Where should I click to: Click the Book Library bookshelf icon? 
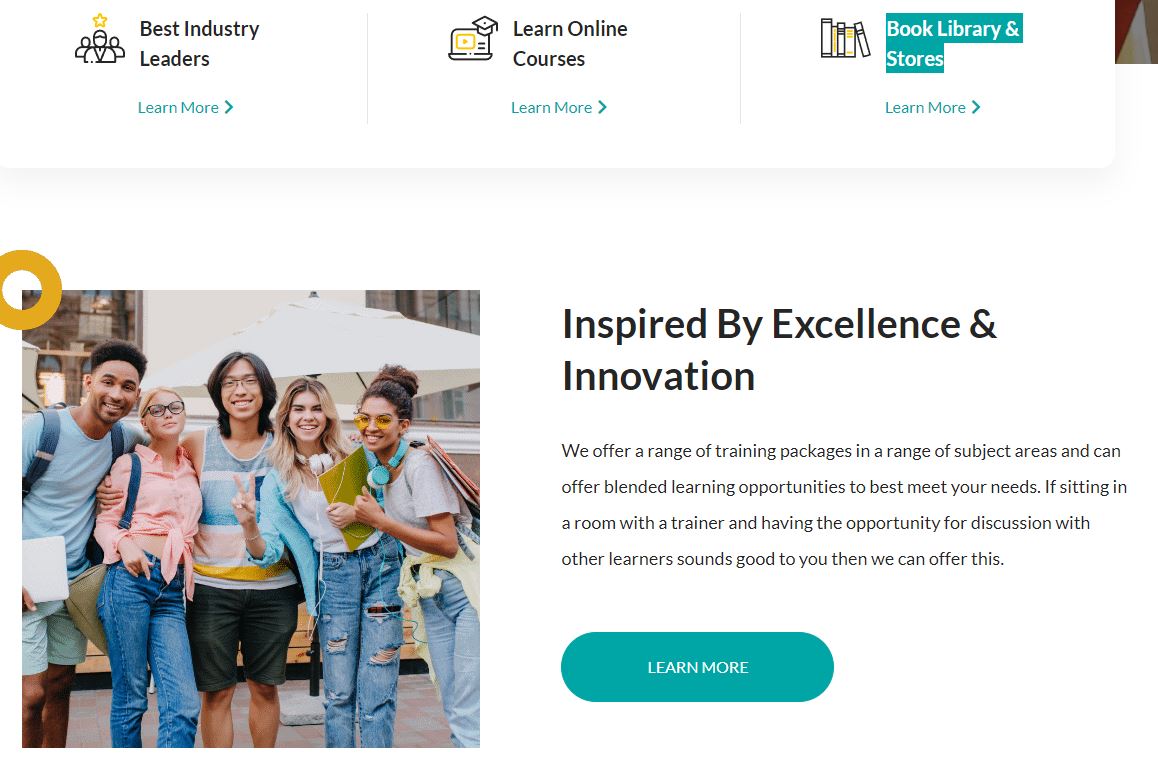[845, 39]
